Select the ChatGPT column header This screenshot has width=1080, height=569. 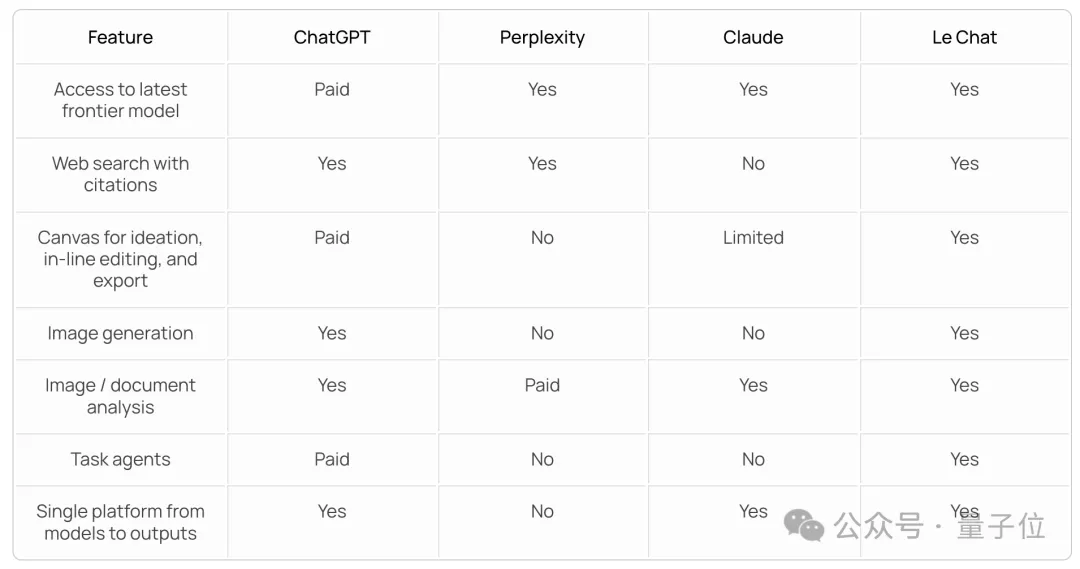coord(332,38)
